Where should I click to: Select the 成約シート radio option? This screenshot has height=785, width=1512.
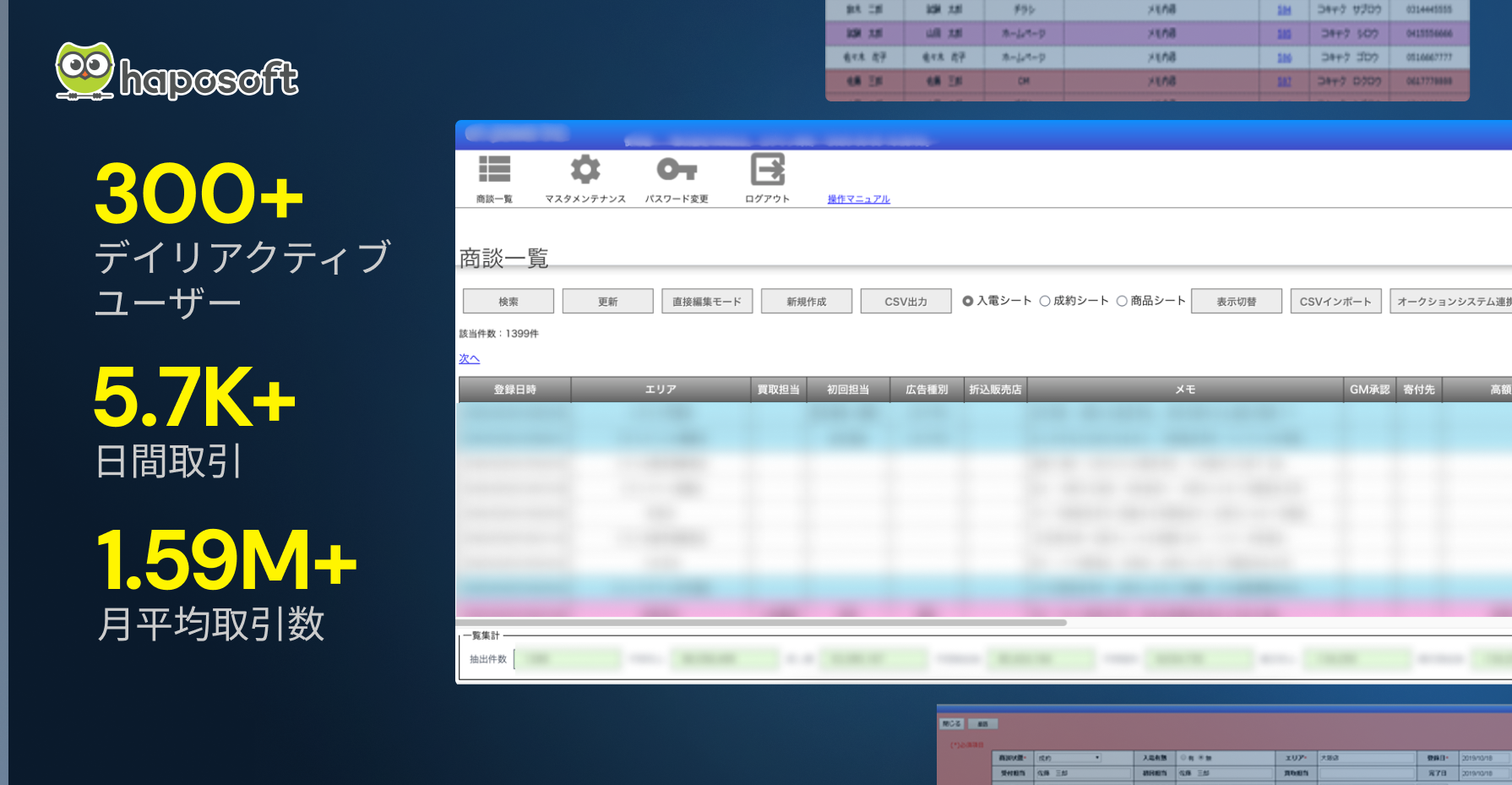pos(1045,301)
